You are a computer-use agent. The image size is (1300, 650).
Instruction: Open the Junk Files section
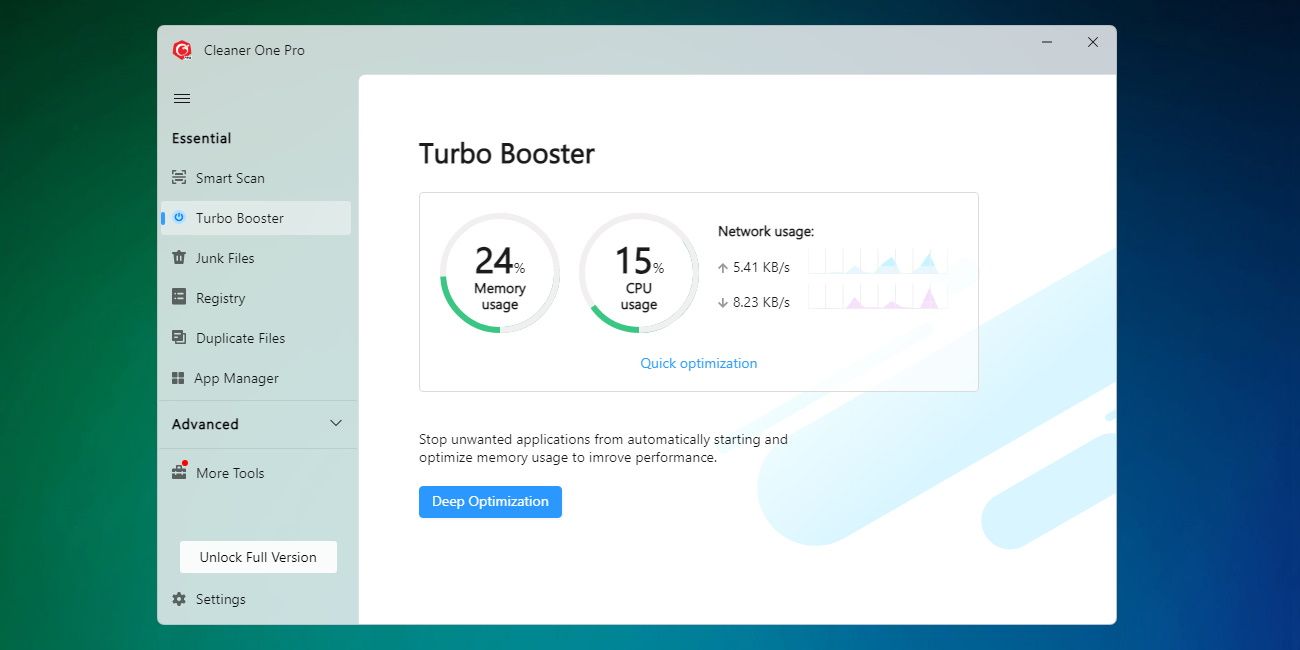225,258
